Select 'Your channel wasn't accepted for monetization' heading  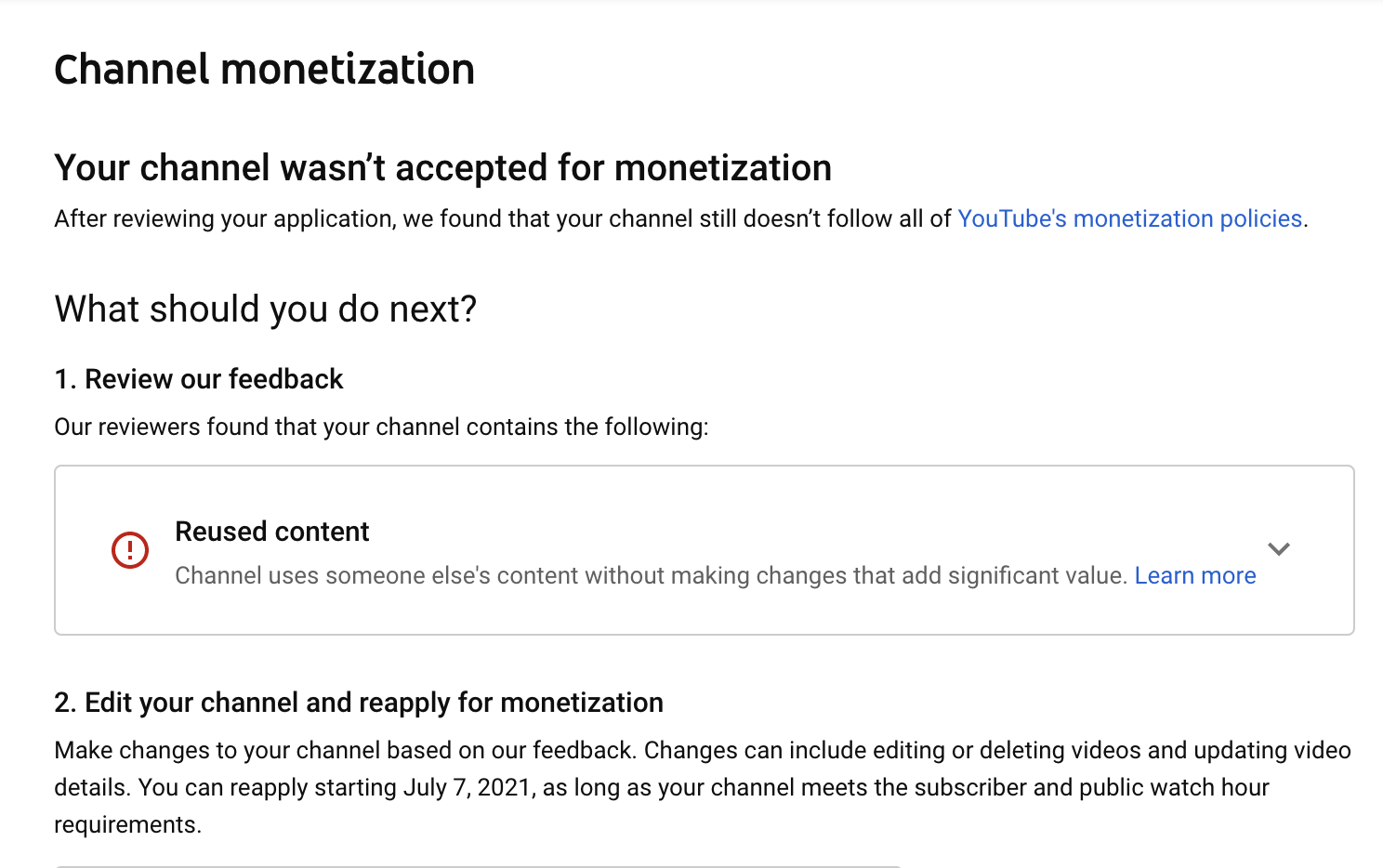(443, 168)
